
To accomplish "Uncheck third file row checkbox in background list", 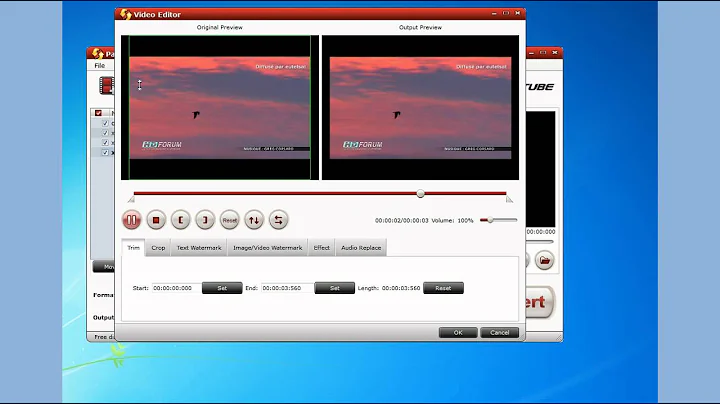I will point(105,143).
